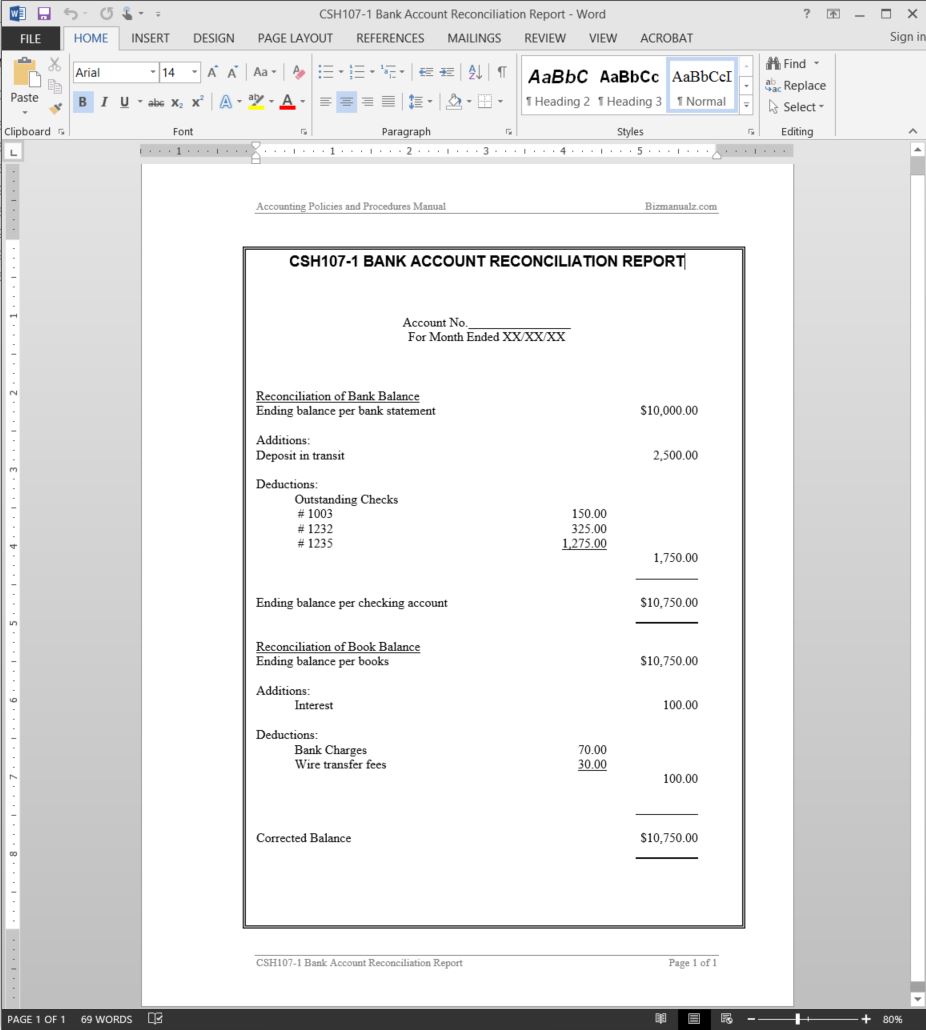Image resolution: width=926 pixels, height=1030 pixels.
Task: Activate the Format Painter brush
Action: 55,107
